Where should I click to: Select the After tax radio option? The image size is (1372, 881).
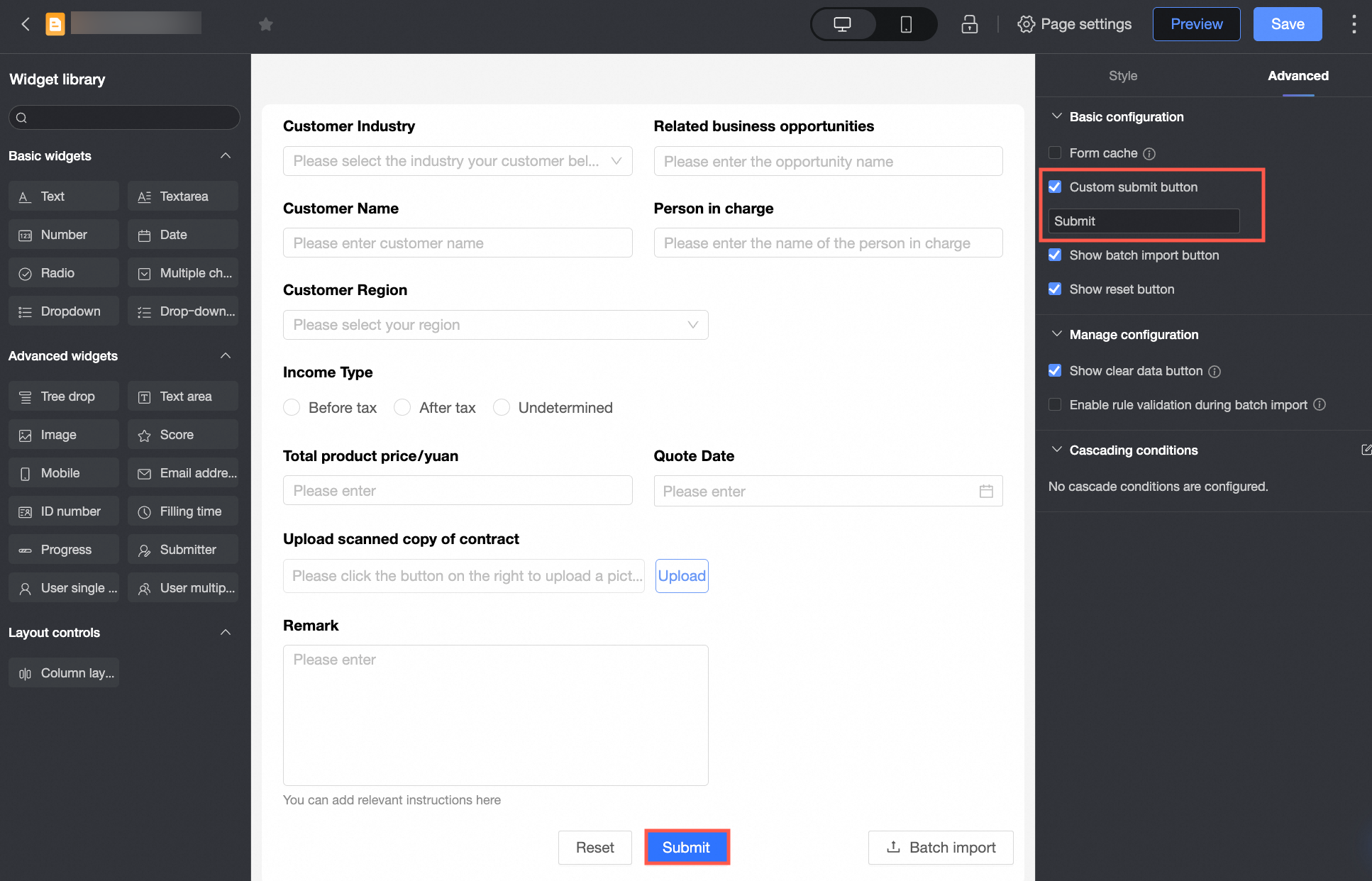402,407
